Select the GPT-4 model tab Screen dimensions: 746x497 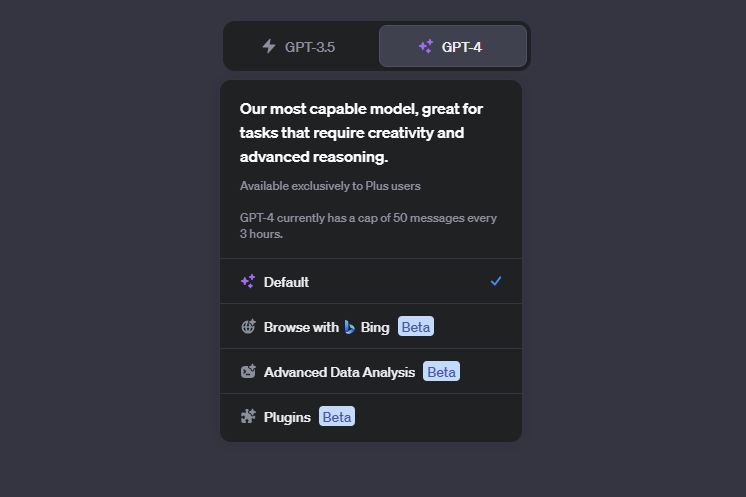point(453,46)
